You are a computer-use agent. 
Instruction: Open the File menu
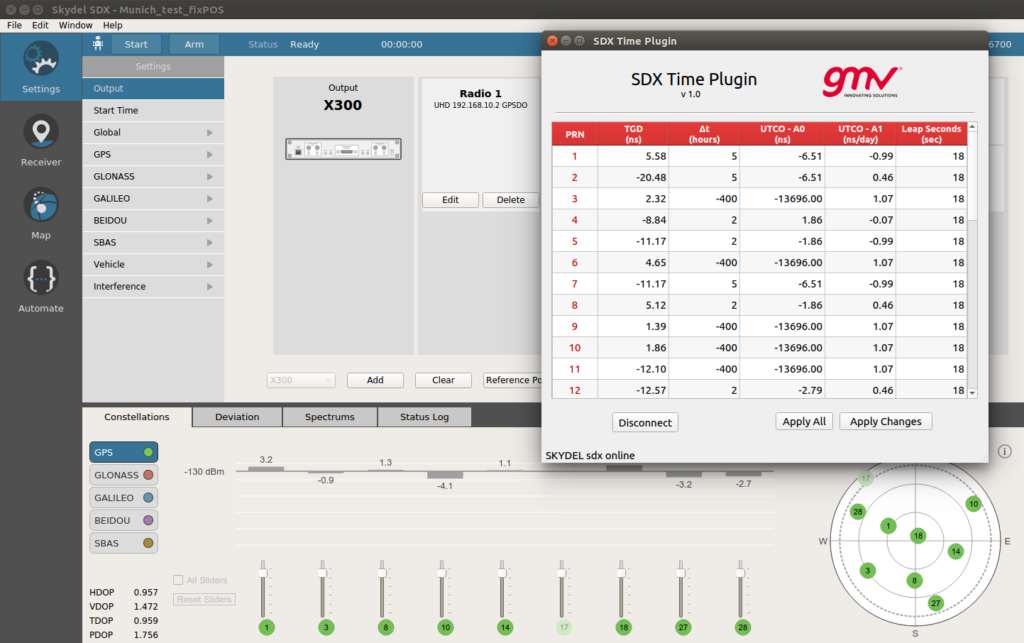click(x=14, y=24)
